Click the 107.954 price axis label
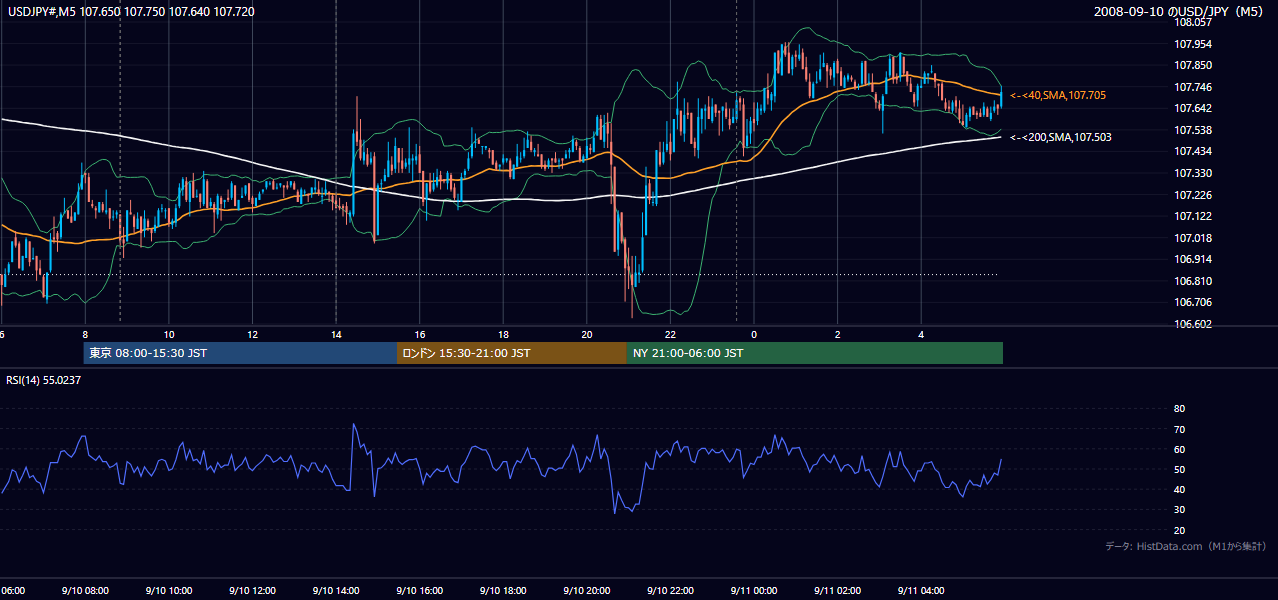This screenshot has height=600, width=1278. pyautogui.click(x=1192, y=44)
